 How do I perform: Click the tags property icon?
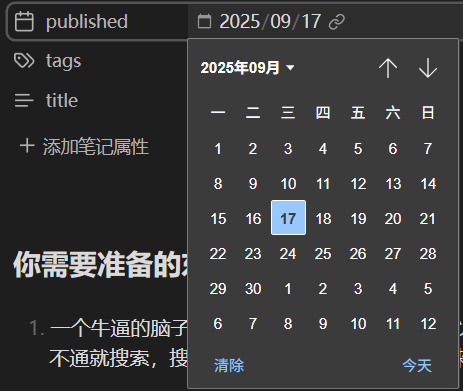click(x=24, y=61)
